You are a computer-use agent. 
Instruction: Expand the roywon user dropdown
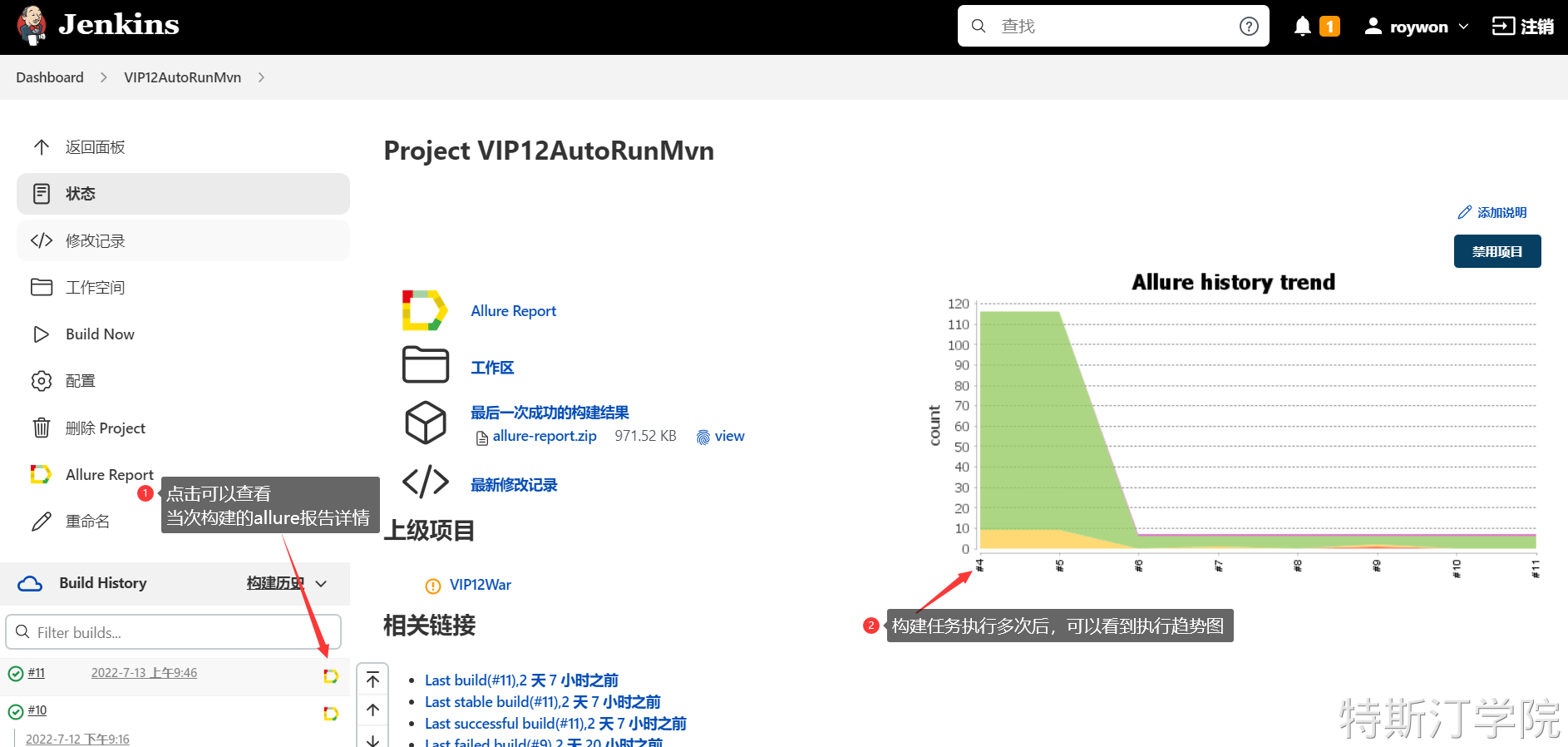click(x=1463, y=27)
